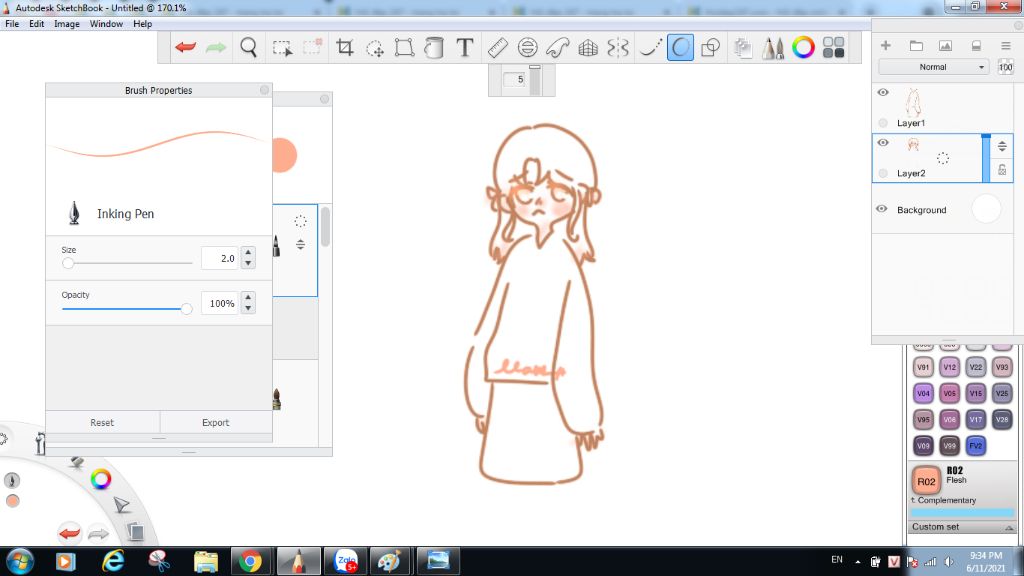Open the Brush Palette from the toolbar

click(x=773, y=47)
